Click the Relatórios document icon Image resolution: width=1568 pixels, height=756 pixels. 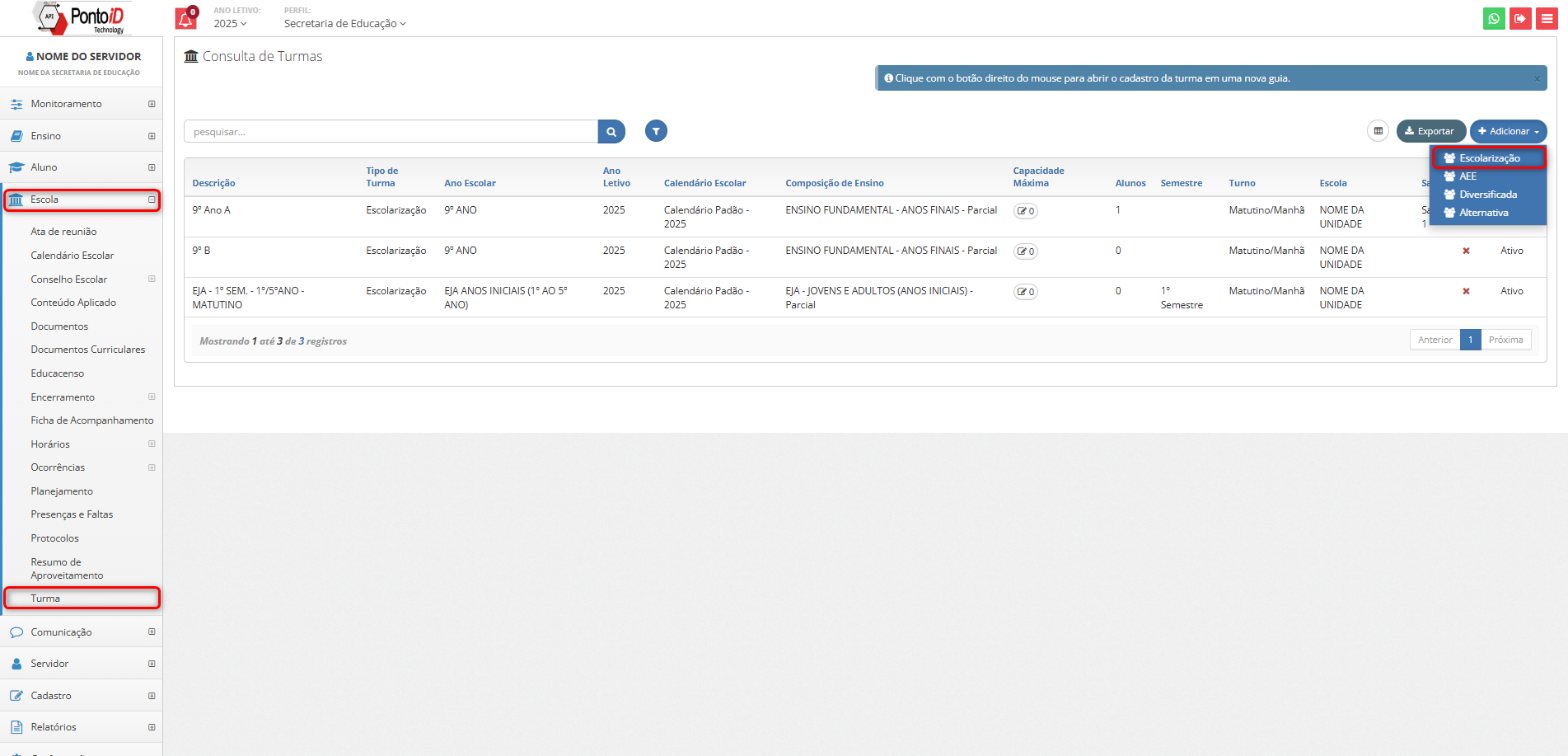point(16,727)
